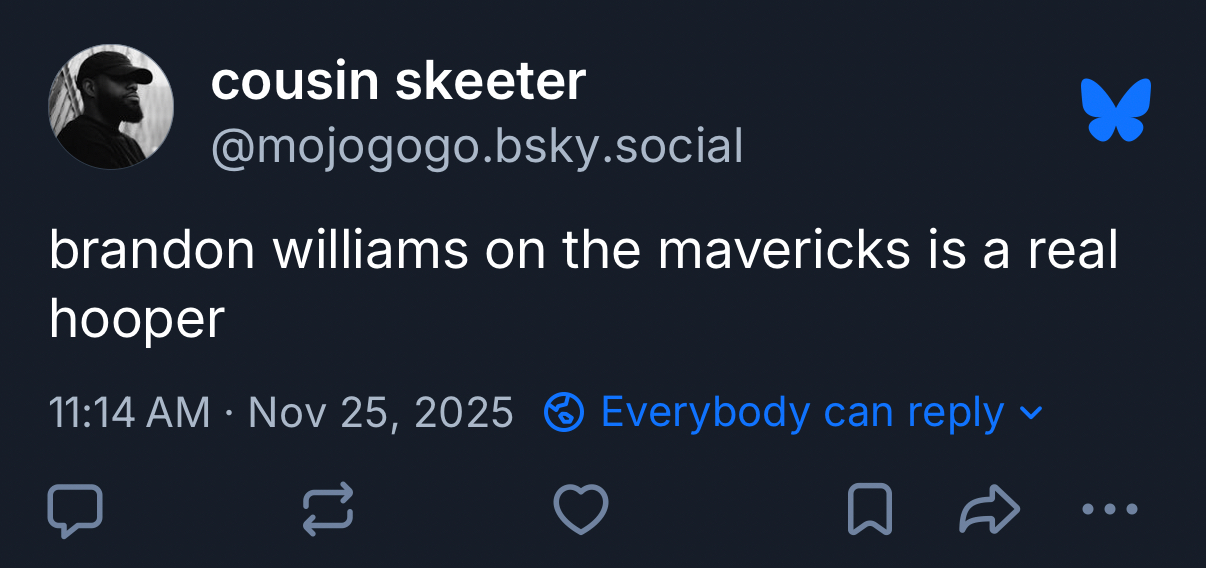Image resolution: width=1206 pixels, height=568 pixels.
Task: Click the words "brandon williams" in the post
Action: tap(259, 251)
